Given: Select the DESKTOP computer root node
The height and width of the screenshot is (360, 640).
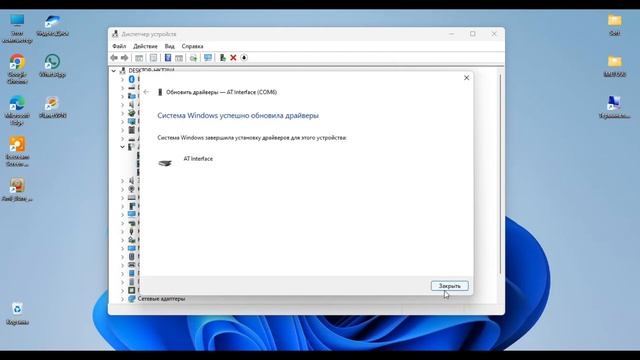Looking at the screenshot, I should (151, 71).
